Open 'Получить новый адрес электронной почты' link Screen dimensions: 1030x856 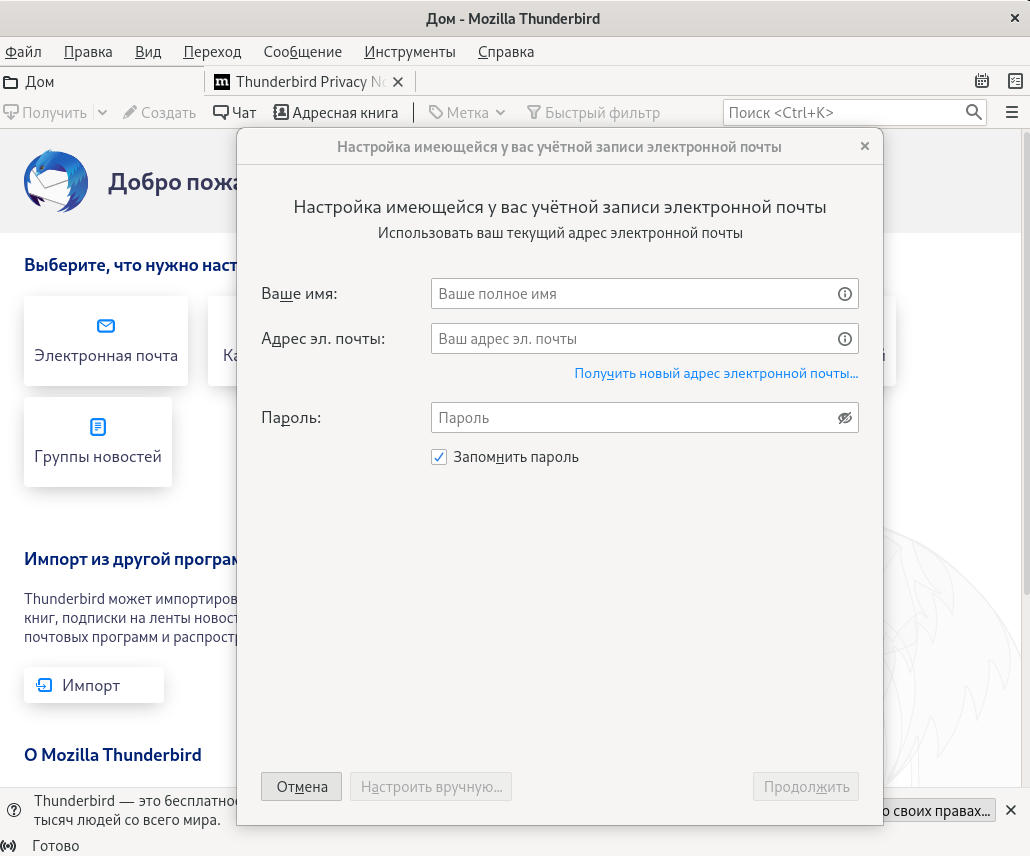[x=716, y=373]
